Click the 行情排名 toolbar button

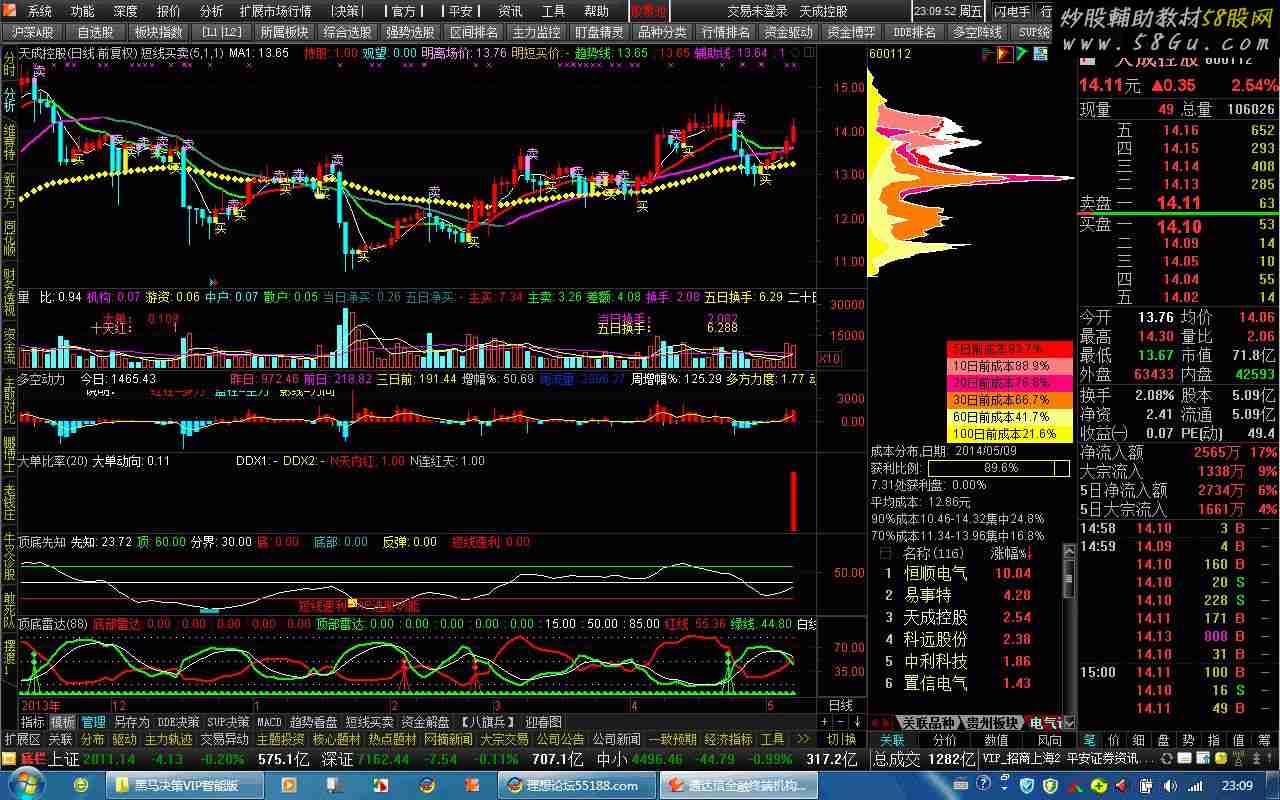point(725,32)
